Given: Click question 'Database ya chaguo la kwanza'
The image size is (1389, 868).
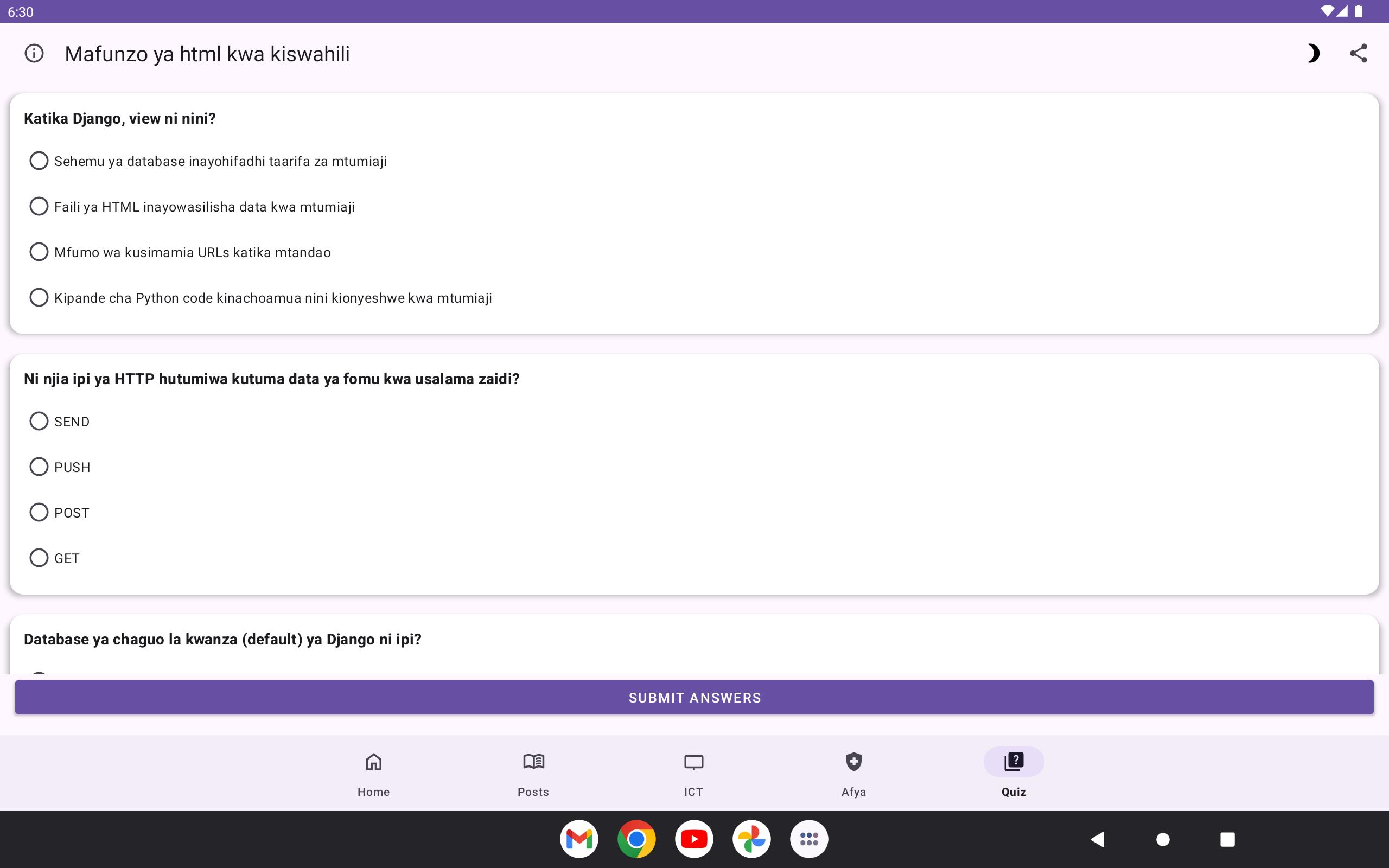Looking at the screenshot, I should click(x=222, y=639).
